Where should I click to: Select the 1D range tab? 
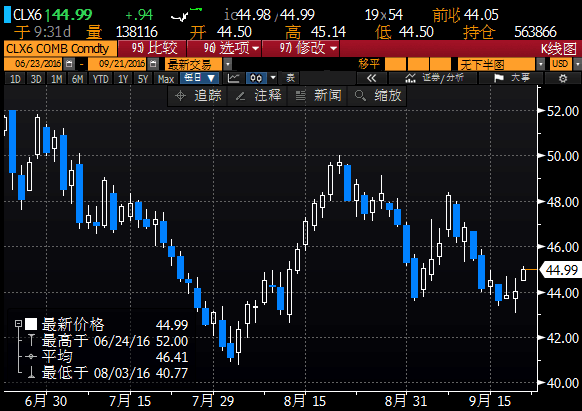coord(15,79)
